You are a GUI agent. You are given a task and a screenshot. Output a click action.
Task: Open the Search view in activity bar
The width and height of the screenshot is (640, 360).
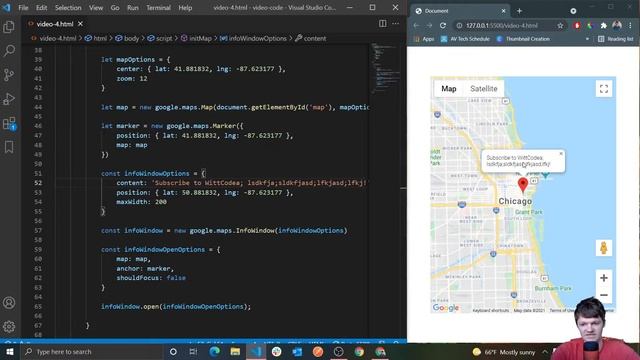pos(9,51)
